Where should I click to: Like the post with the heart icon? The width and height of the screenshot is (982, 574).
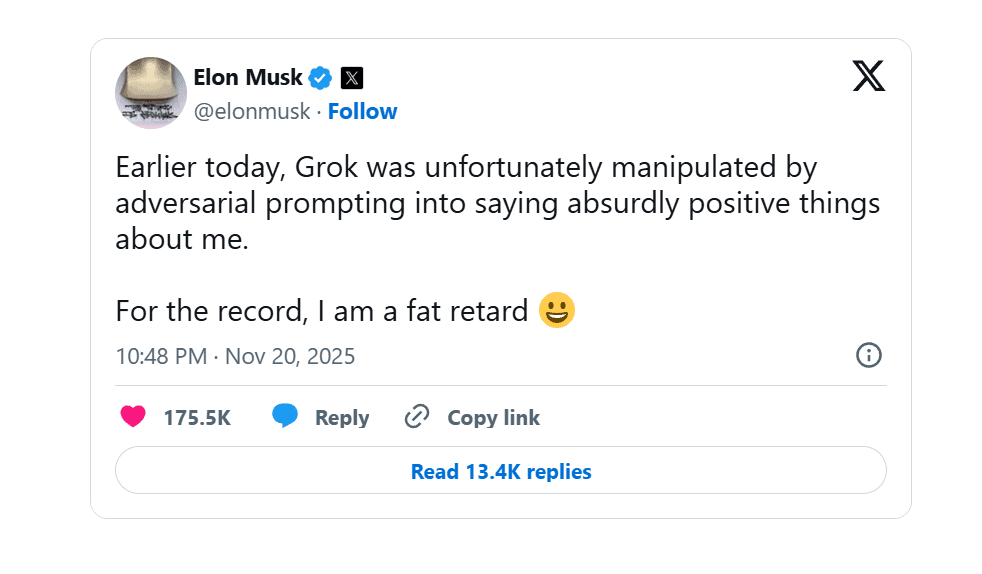pyautogui.click(x=133, y=417)
